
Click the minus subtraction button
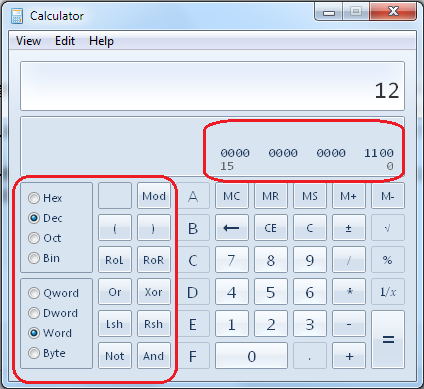click(x=349, y=324)
